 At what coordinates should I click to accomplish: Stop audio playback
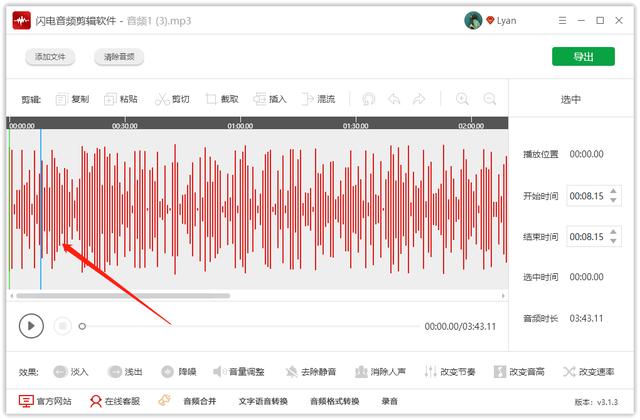62,326
